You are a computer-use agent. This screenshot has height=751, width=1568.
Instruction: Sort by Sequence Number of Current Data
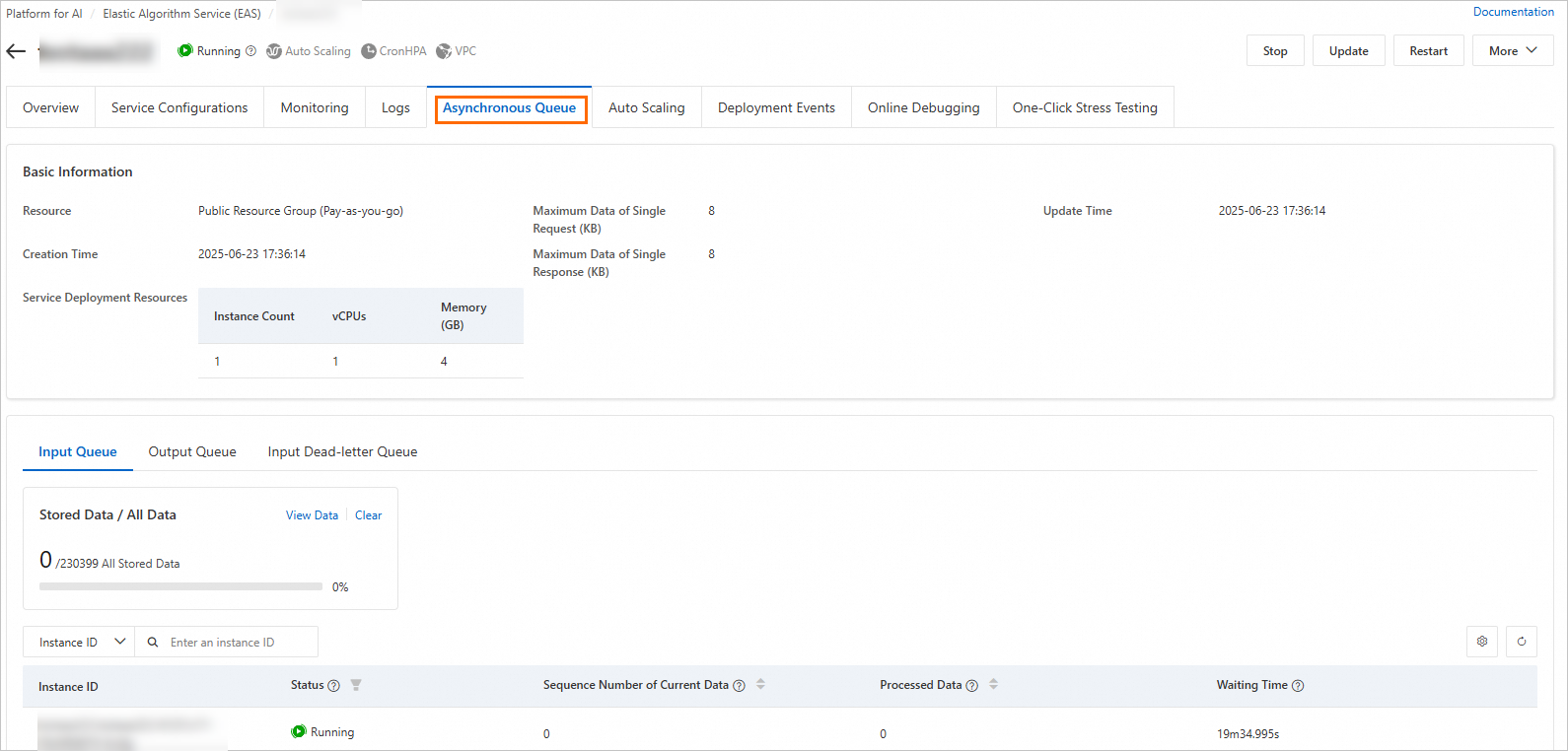click(760, 684)
